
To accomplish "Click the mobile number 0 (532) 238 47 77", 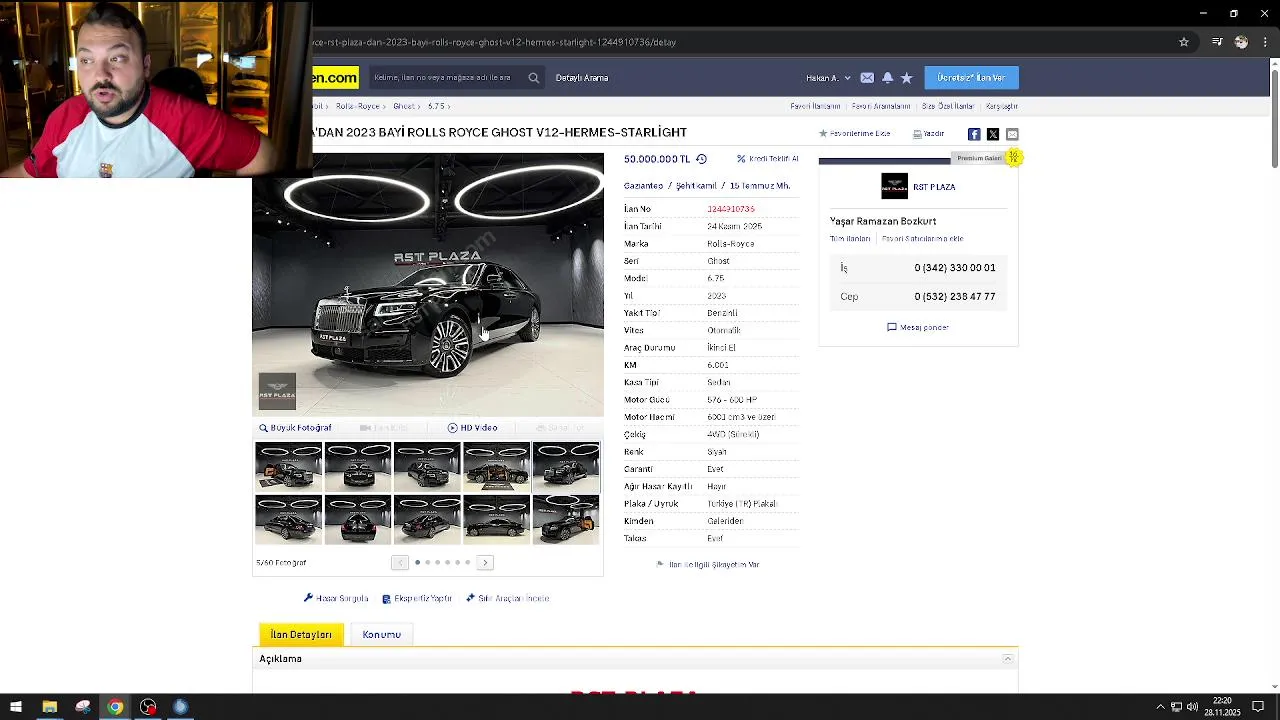I will [954, 297].
